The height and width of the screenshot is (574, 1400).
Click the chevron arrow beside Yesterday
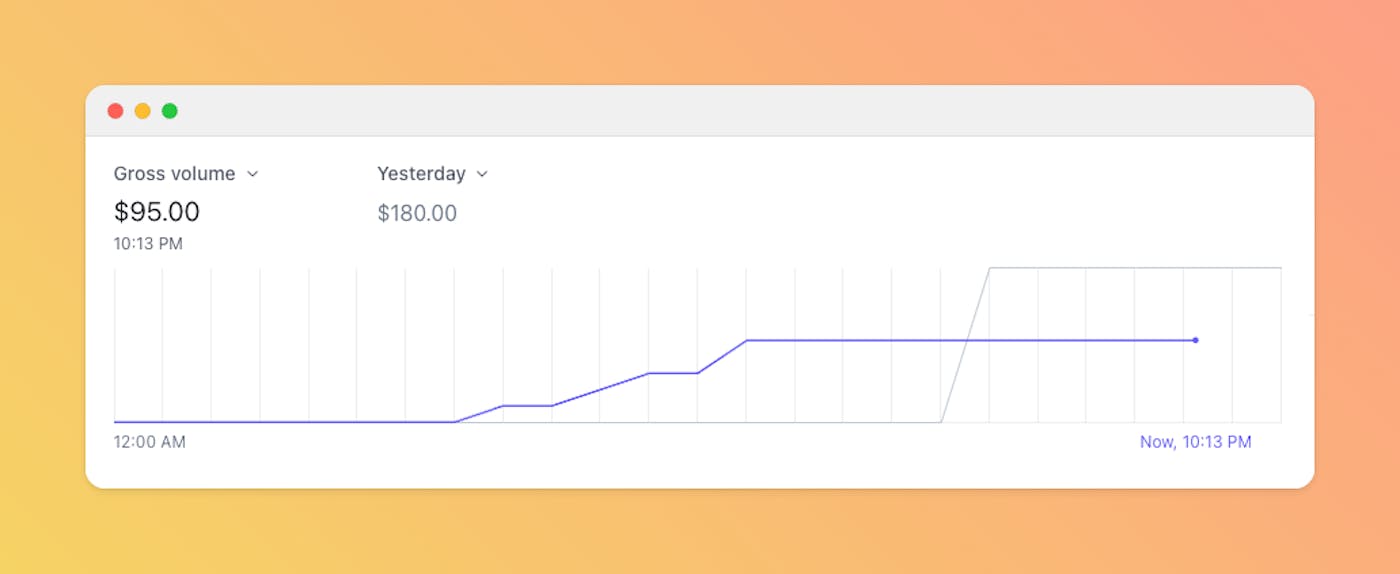[482, 174]
